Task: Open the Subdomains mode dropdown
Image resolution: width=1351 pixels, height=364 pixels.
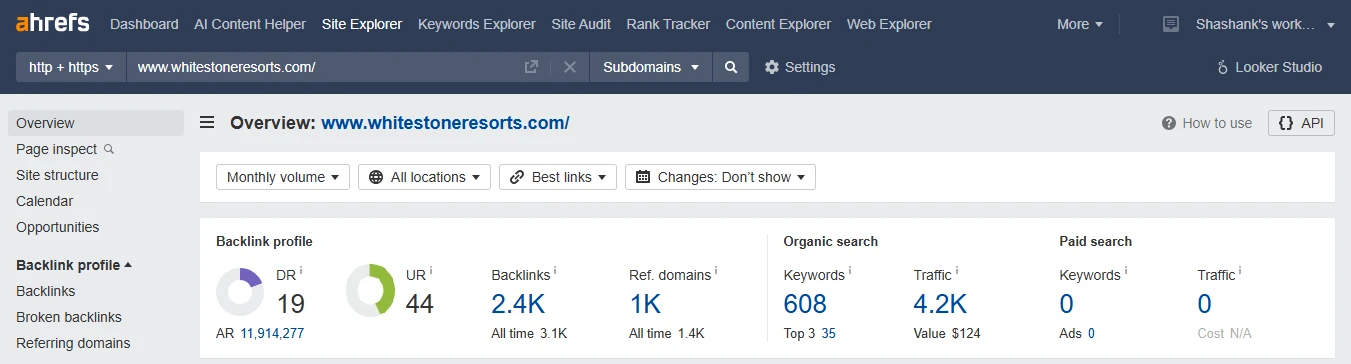Action: (651, 67)
